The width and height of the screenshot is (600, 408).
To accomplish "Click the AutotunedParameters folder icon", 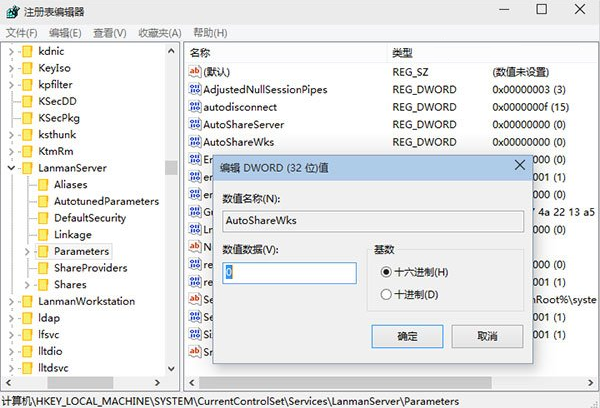I will pyautogui.click(x=43, y=201).
